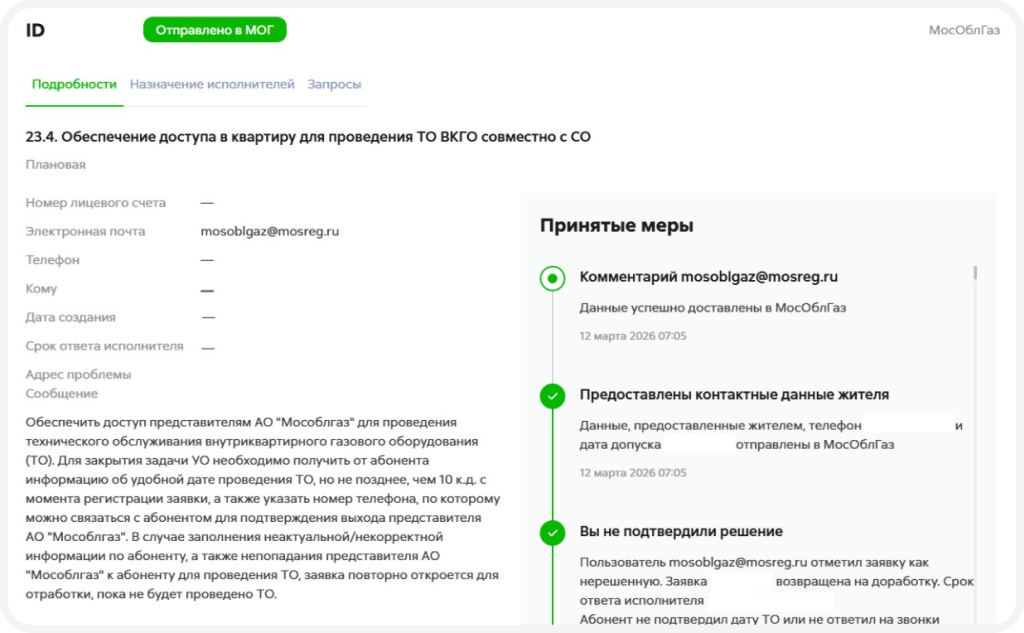Open the "Назначение исполнителей" tab
The width and height of the screenshot is (1024, 633).
[x=212, y=85]
